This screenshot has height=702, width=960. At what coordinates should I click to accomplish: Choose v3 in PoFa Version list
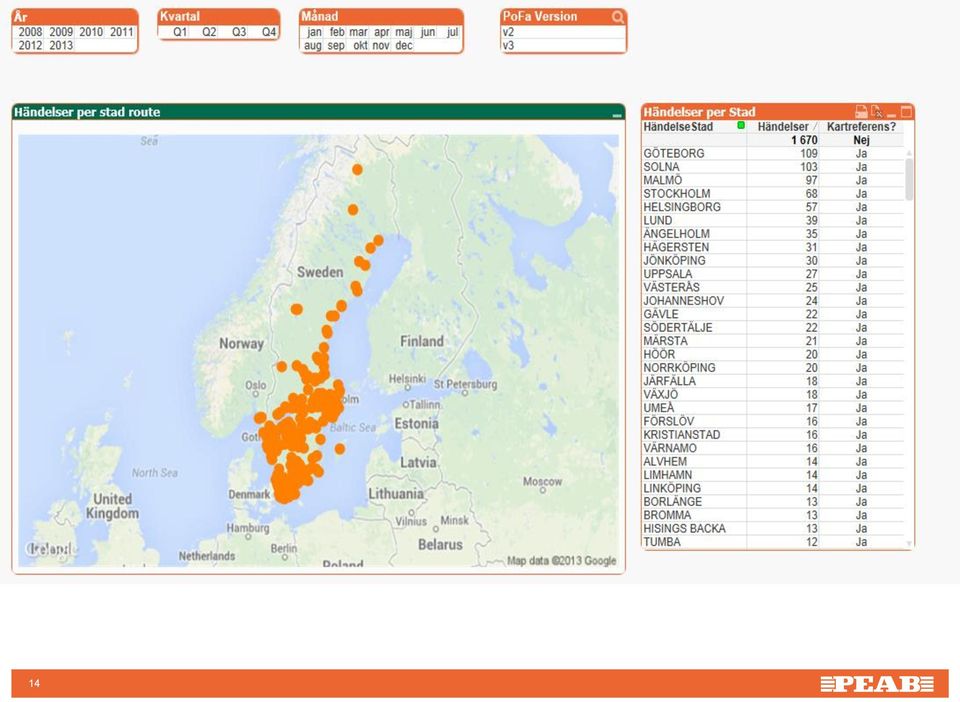pos(563,45)
